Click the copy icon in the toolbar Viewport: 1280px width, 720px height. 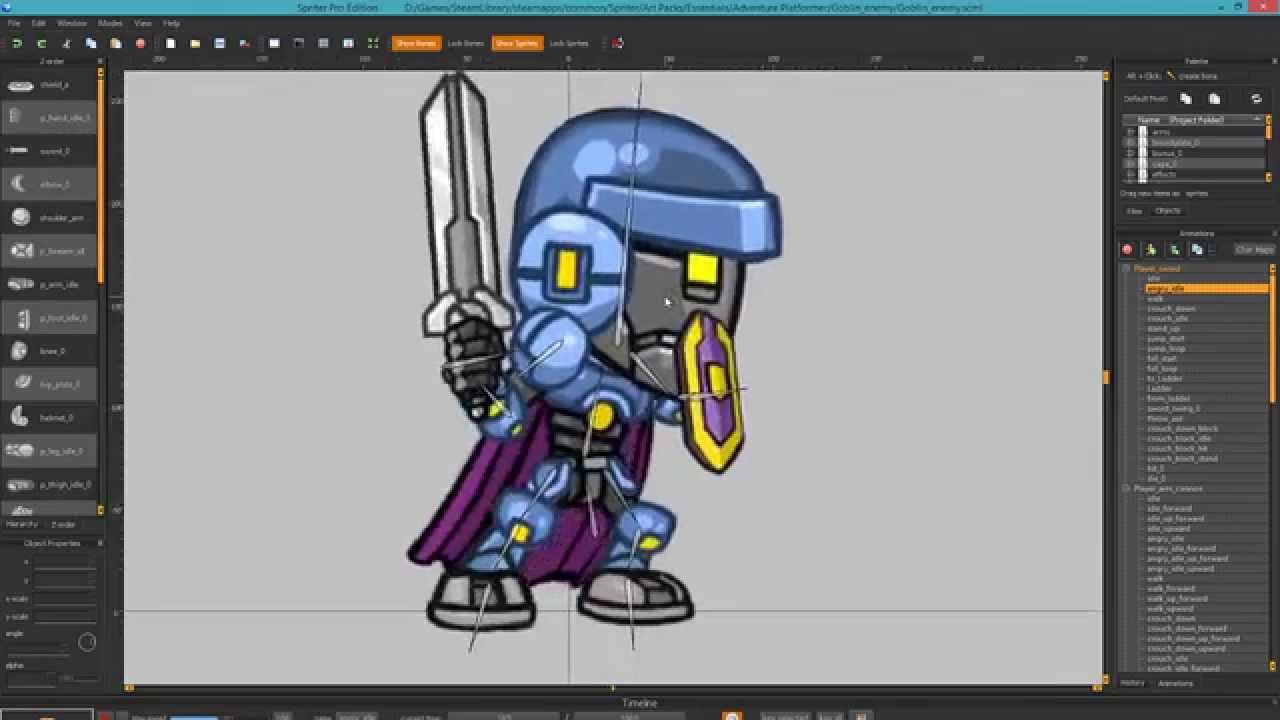[x=91, y=43]
